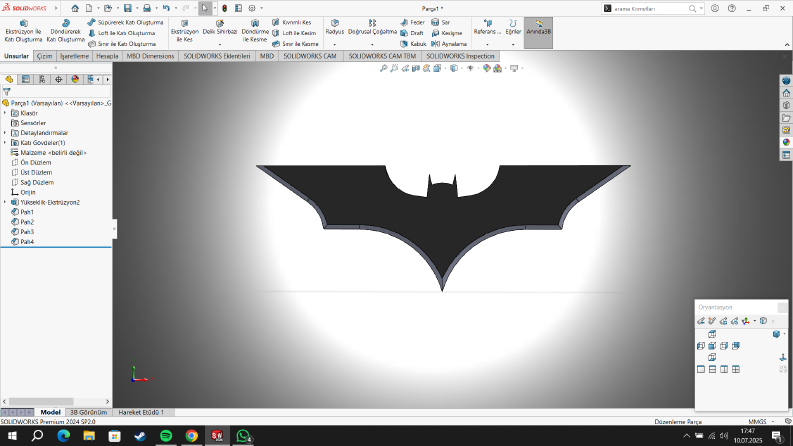Open dropdown arrow under Doğrusal Çoğaltma
Viewport: 793px width, 446px height.
click(x=372, y=44)
